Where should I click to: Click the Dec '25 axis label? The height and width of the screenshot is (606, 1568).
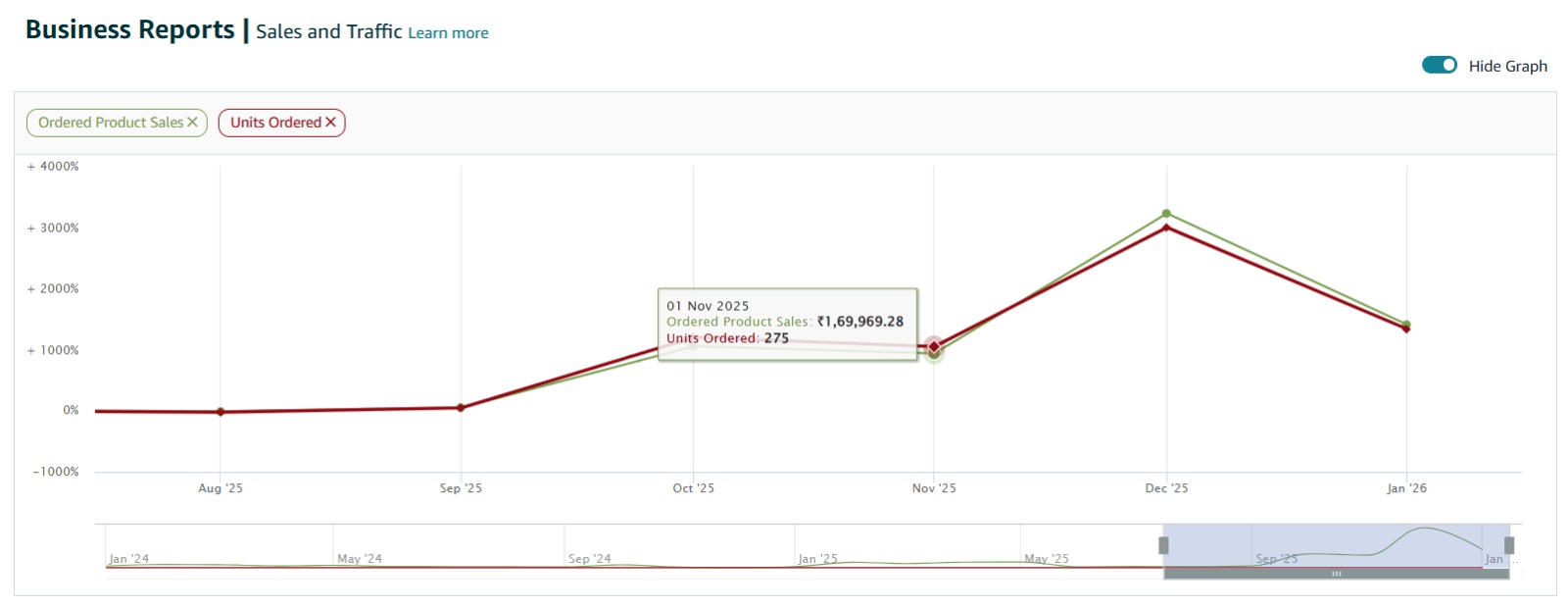tap(1166, 488)
